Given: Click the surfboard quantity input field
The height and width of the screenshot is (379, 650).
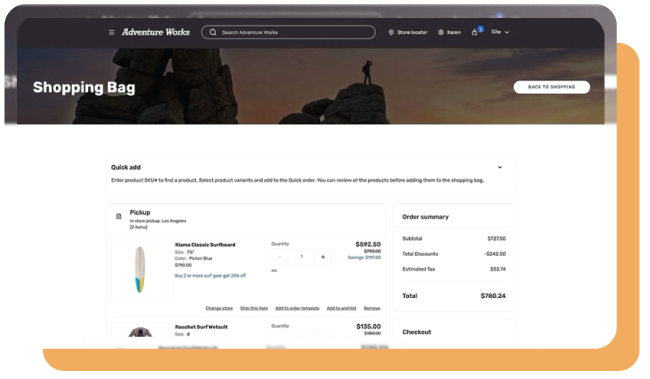Looking at the screenshot, I should (301, 257).
